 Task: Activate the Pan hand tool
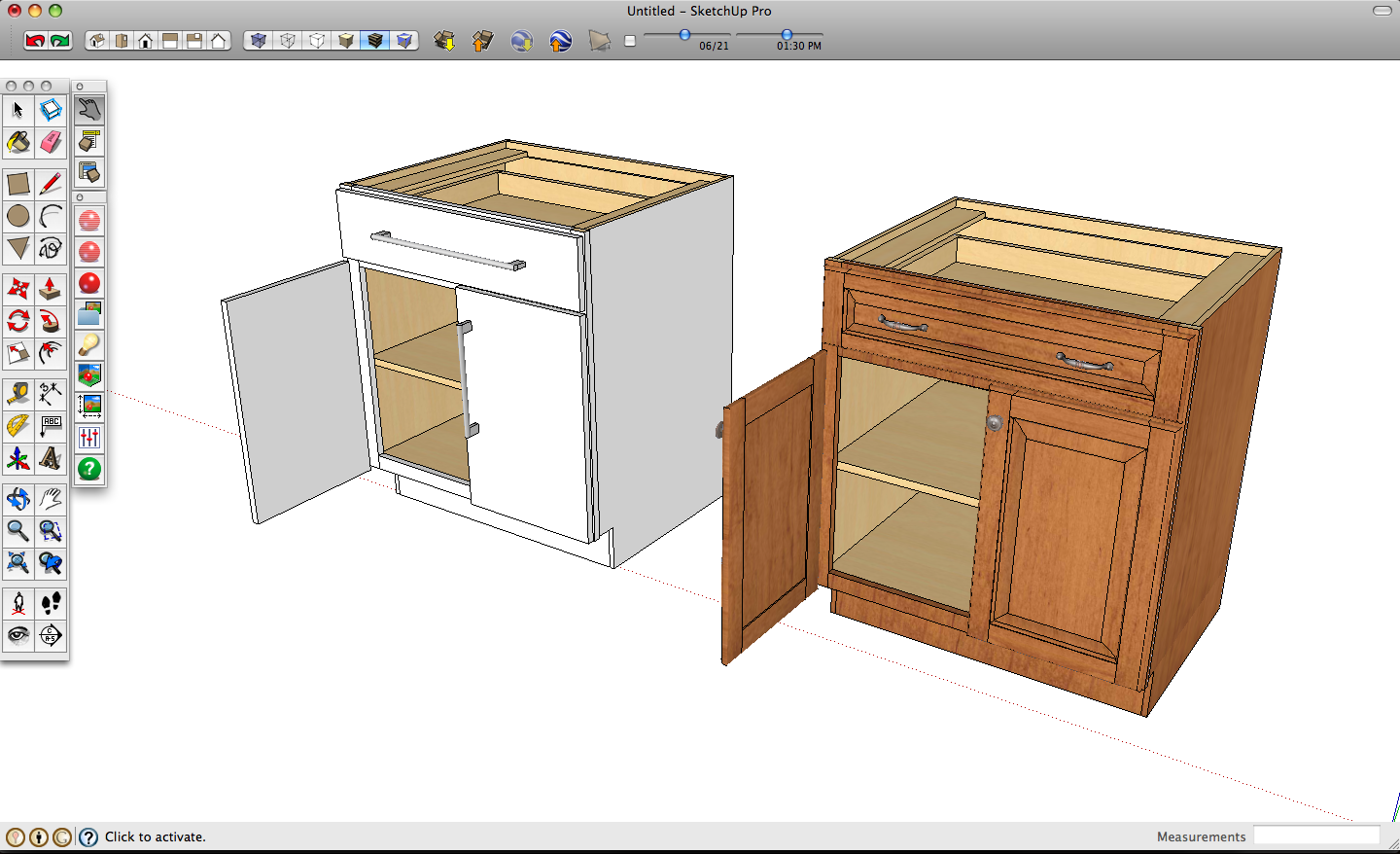(x=51, y=499)
